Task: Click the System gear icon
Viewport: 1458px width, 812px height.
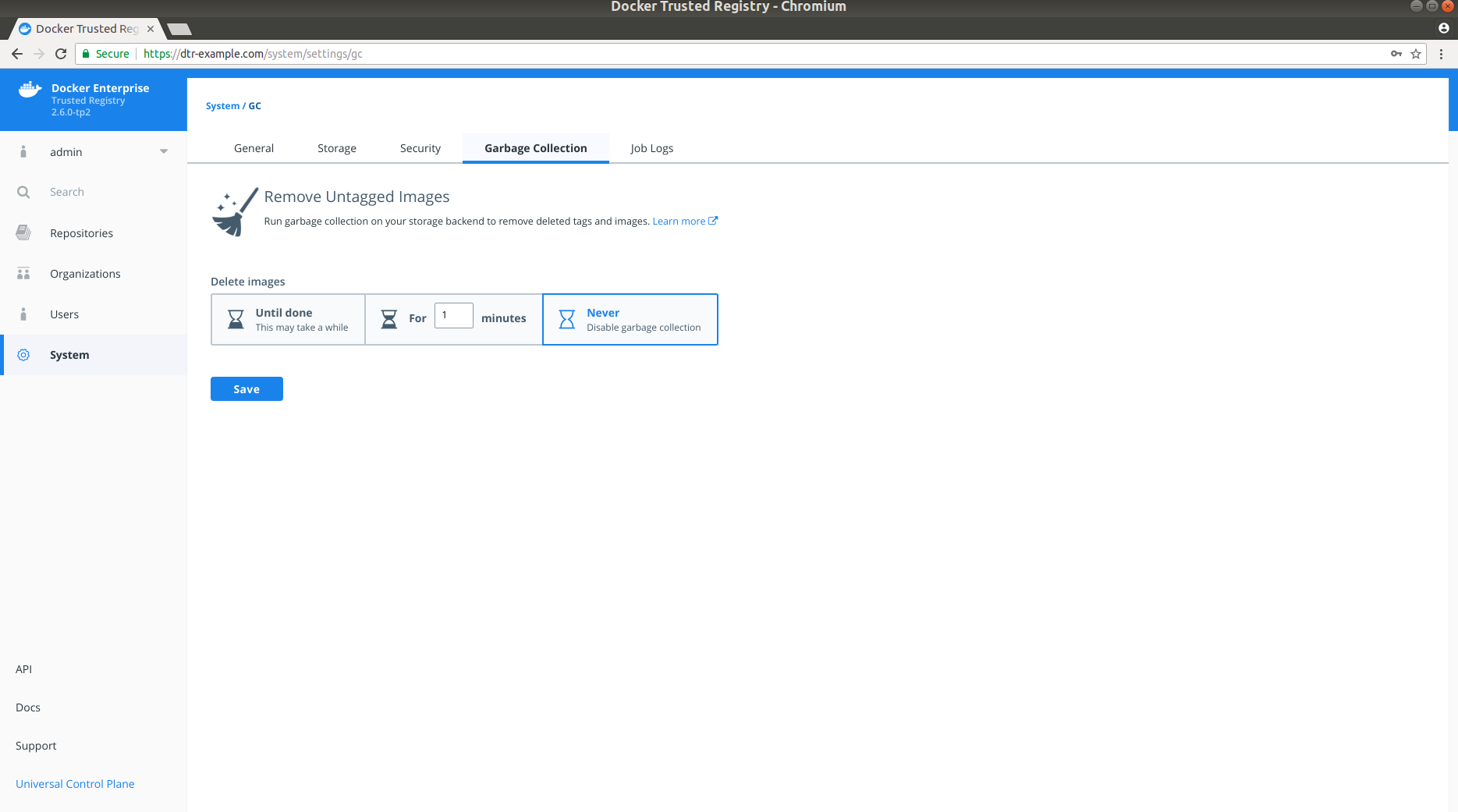Action: [23, 355]
